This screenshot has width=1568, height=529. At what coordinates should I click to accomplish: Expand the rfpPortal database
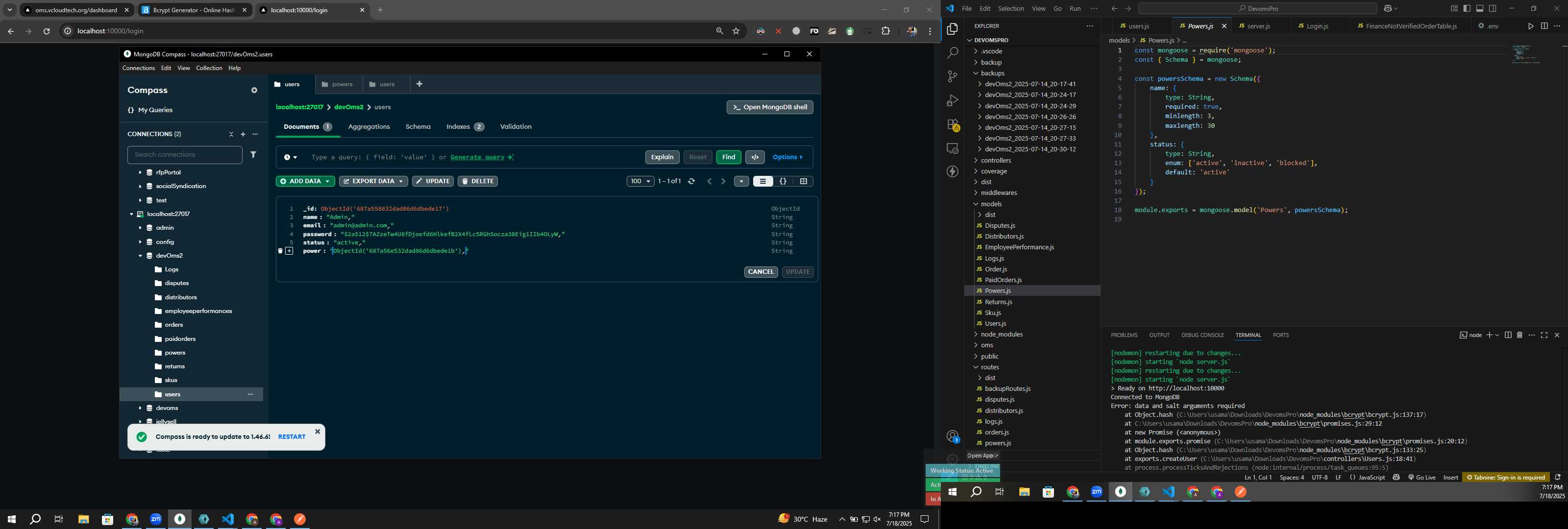[140, 172]
